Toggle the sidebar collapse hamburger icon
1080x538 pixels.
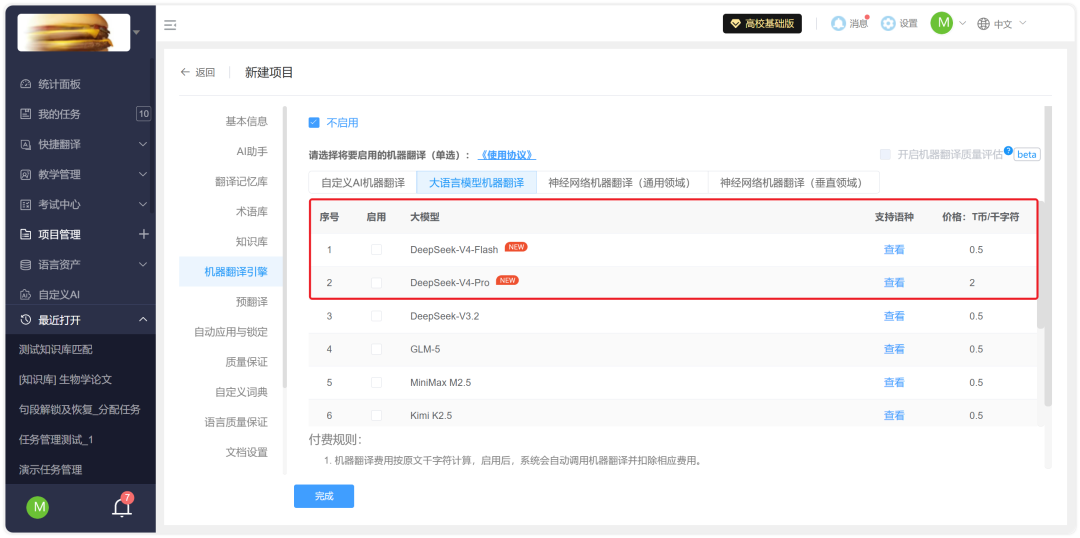(x=169, y=25)
